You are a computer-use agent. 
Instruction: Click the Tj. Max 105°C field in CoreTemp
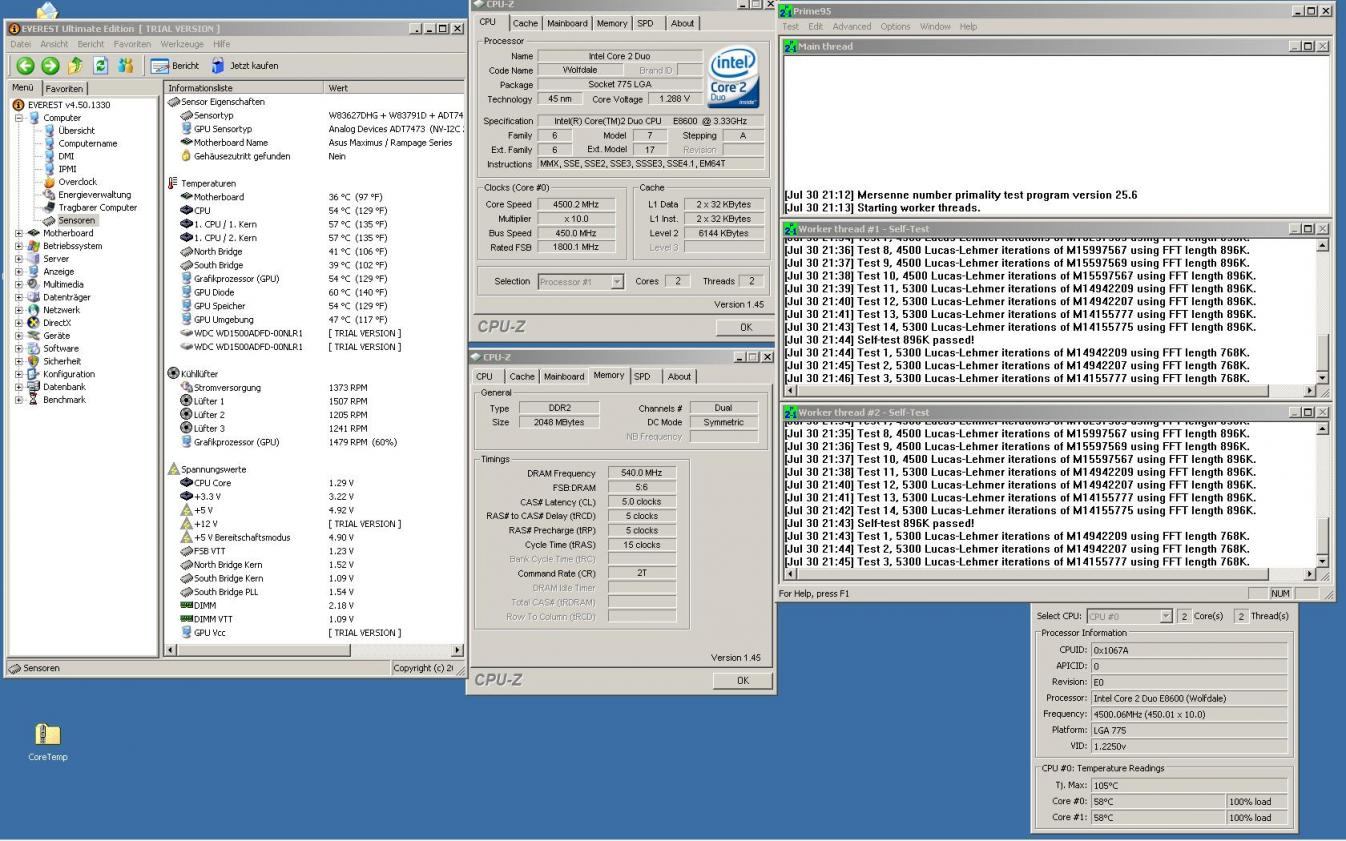(1188, 785)
